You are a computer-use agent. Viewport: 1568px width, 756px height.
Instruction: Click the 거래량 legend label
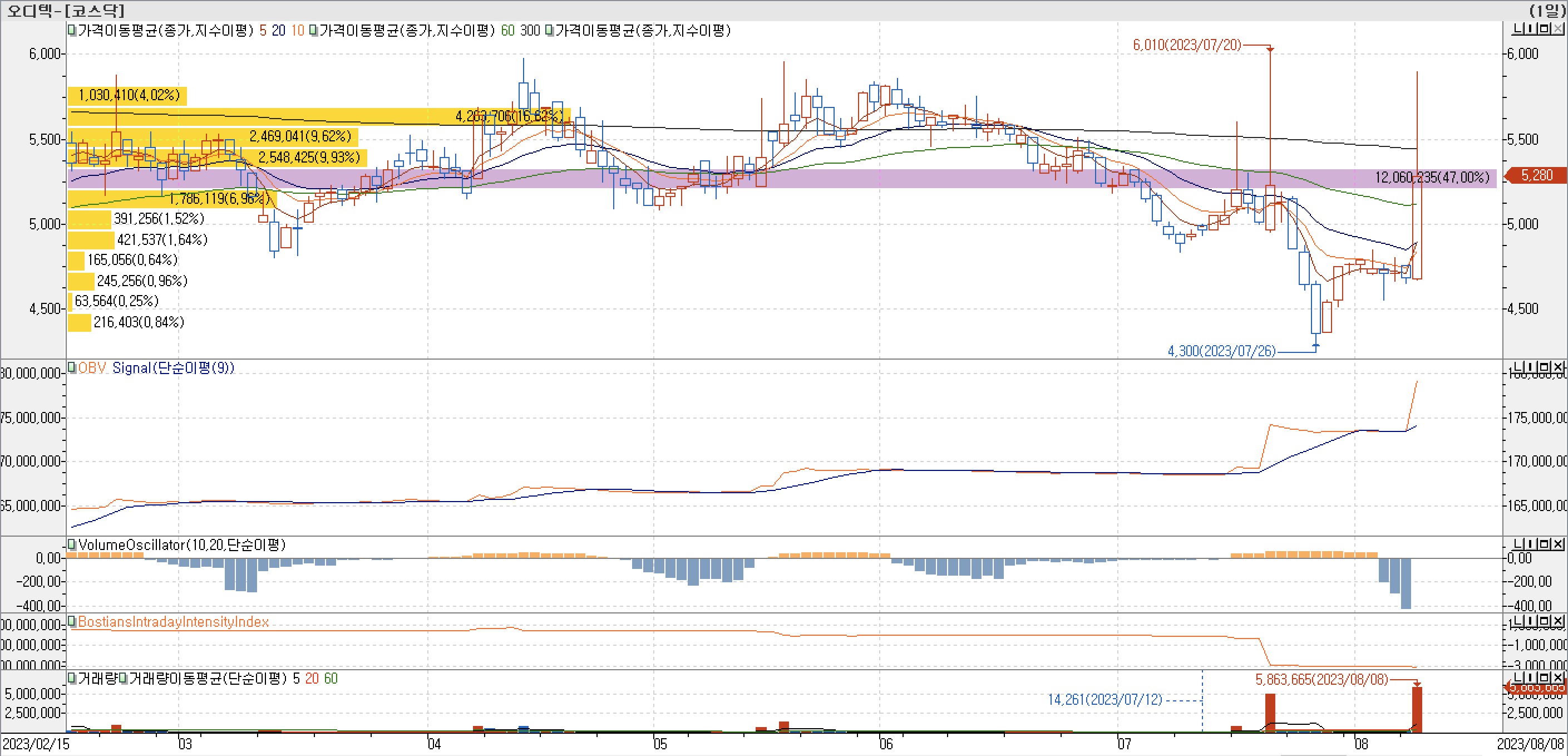coord(97,679)
